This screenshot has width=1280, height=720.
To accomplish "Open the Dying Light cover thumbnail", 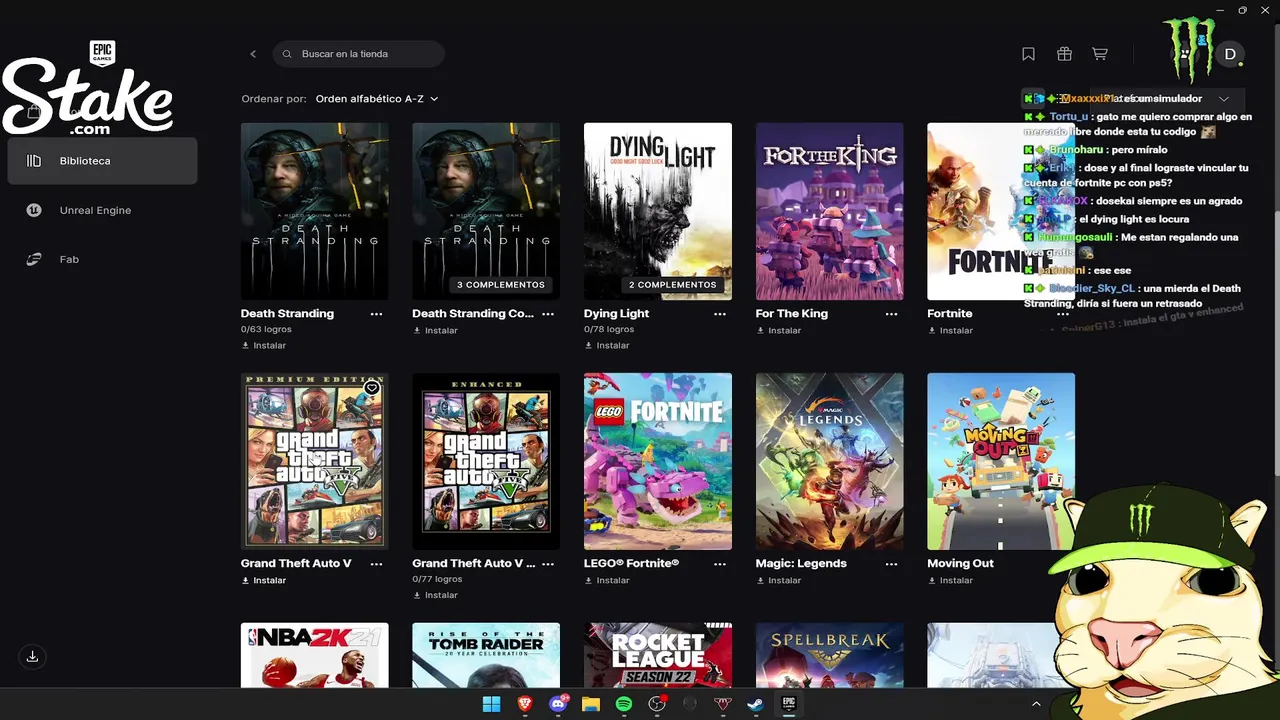I will coord(658,211).
